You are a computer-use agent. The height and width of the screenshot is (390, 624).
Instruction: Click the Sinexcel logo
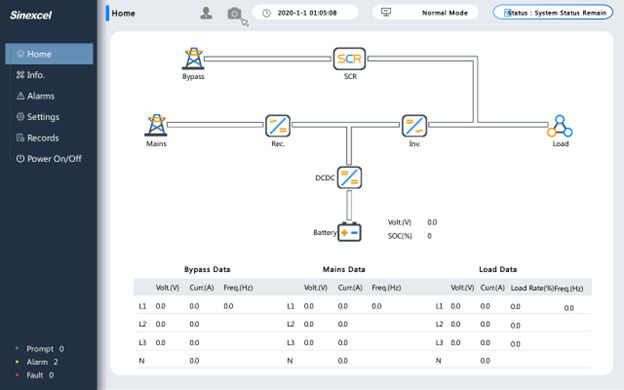31,15
